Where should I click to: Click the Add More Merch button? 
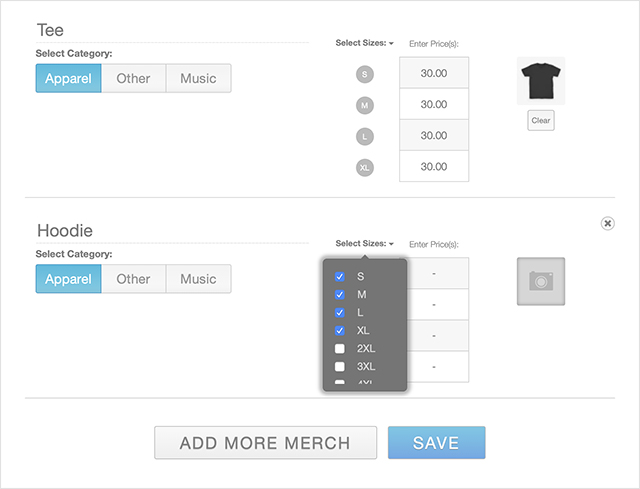point(265,443)
